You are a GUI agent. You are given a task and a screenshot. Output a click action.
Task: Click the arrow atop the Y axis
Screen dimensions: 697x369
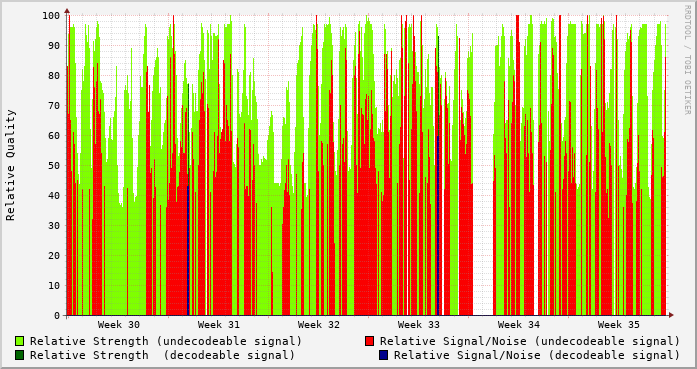pyautogui.click(x=67, y=10)
